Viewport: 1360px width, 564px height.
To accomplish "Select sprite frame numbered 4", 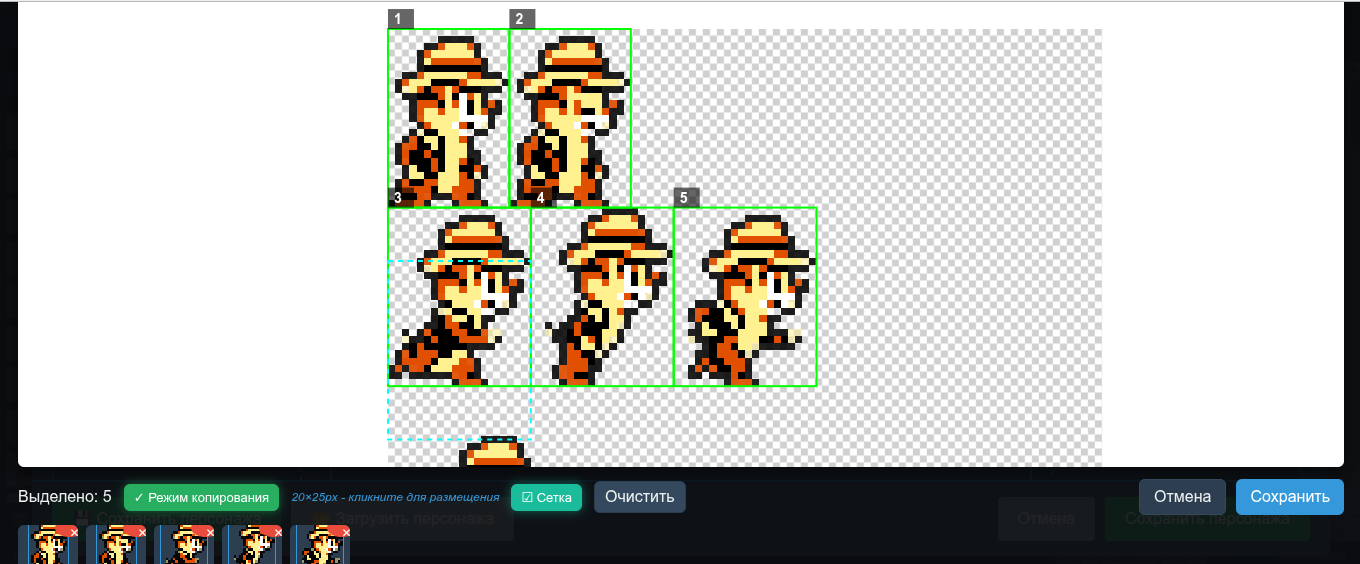I will (602, 297).
